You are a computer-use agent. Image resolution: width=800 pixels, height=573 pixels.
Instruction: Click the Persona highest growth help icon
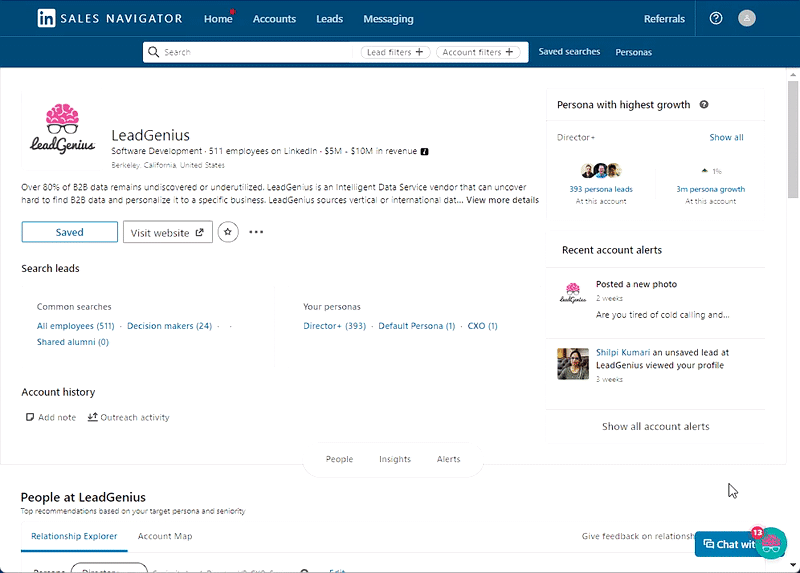[x=704, y=105]
